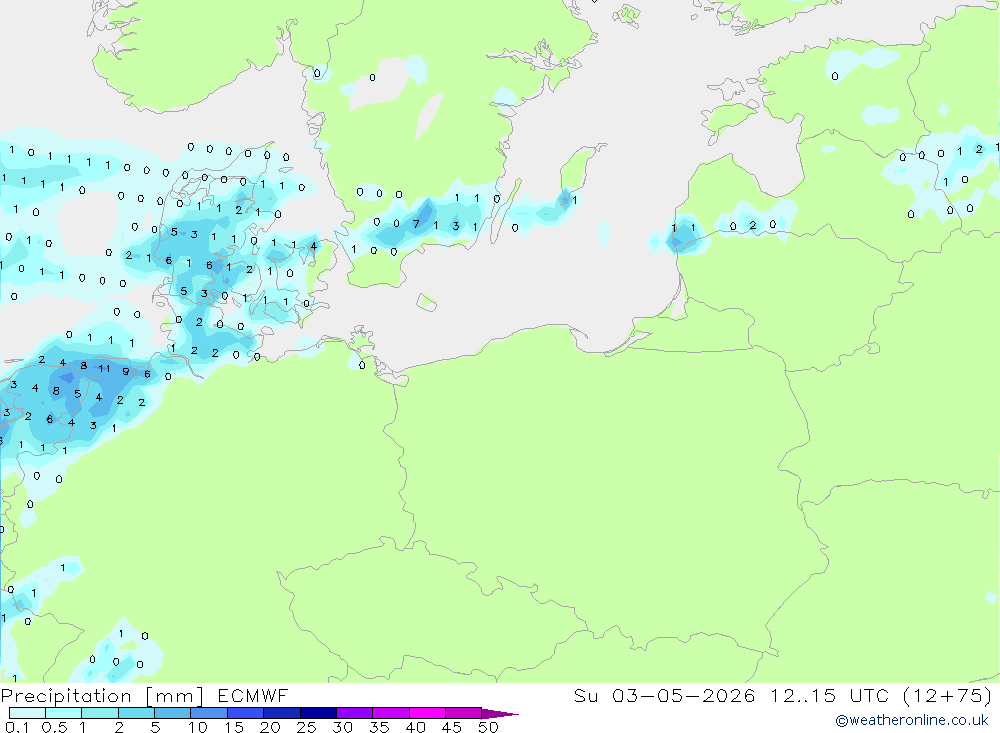Click the '(12+75)' forecast offset text
Viewport: 1000px width, 733px height.
[x=947, y=695]
